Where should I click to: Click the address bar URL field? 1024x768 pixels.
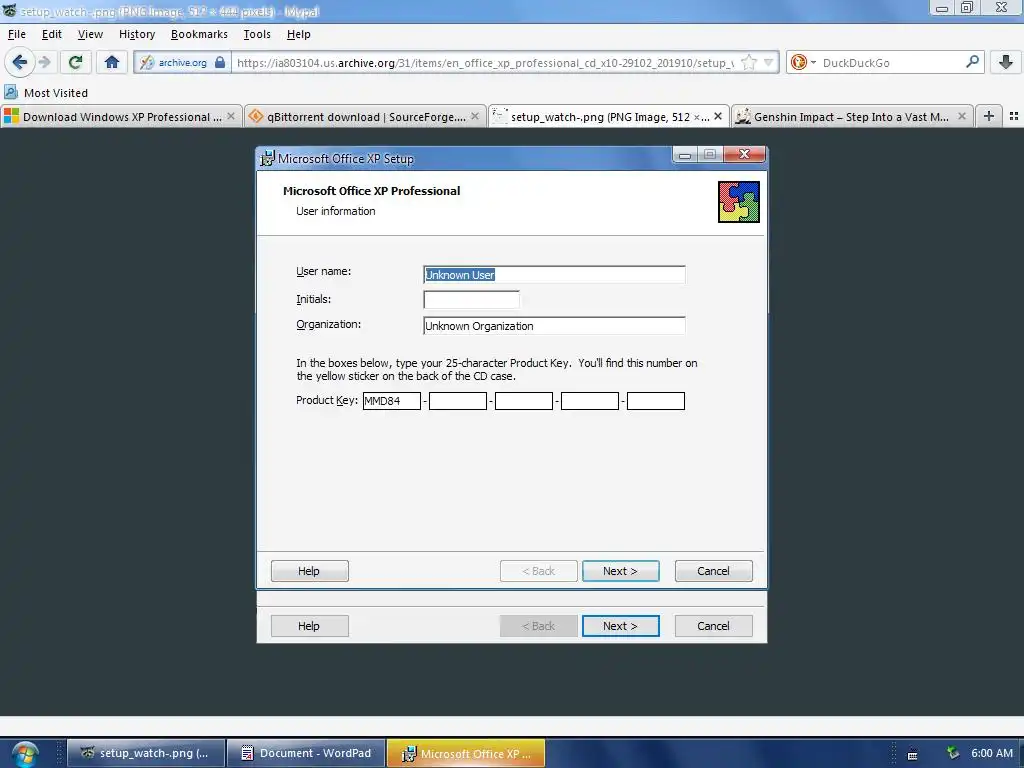(485, 63)
